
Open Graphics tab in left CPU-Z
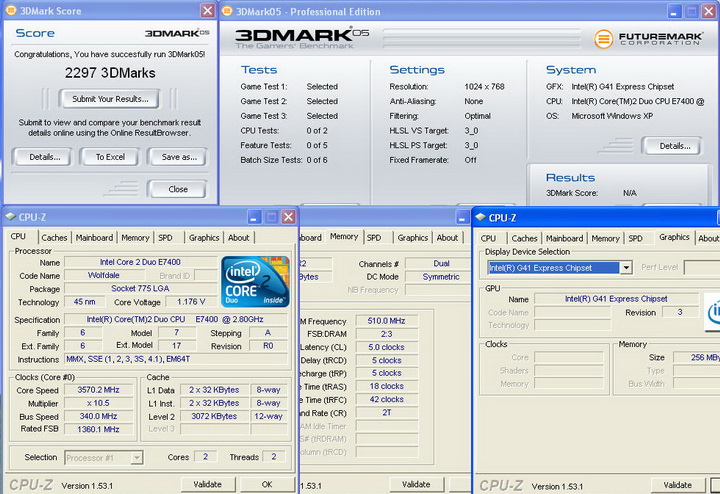(204, 238)
